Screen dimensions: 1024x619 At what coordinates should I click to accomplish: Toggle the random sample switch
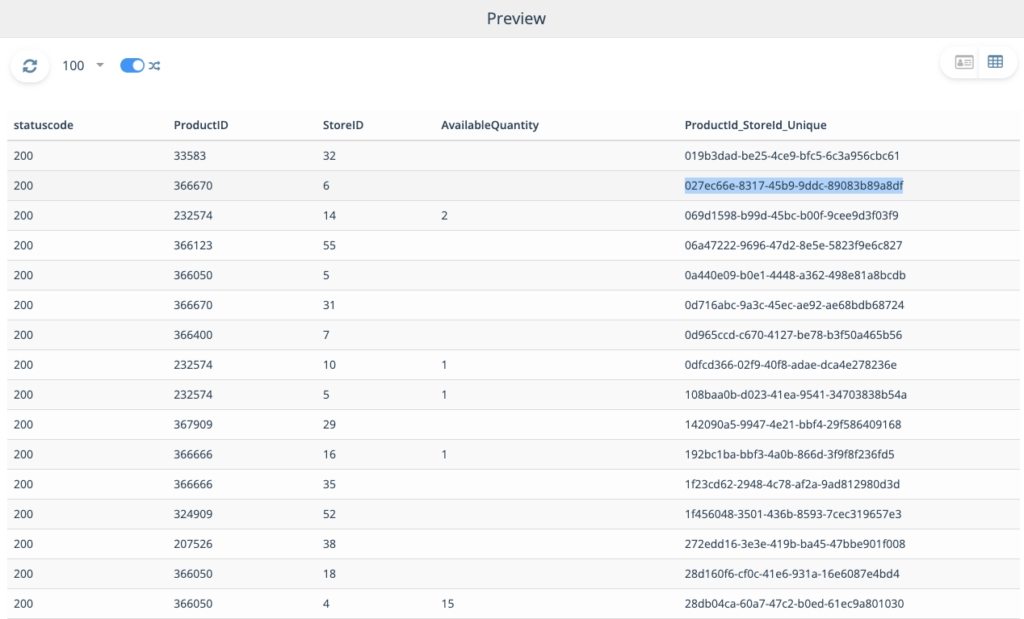pyautogui.click(x=132, y=65)
